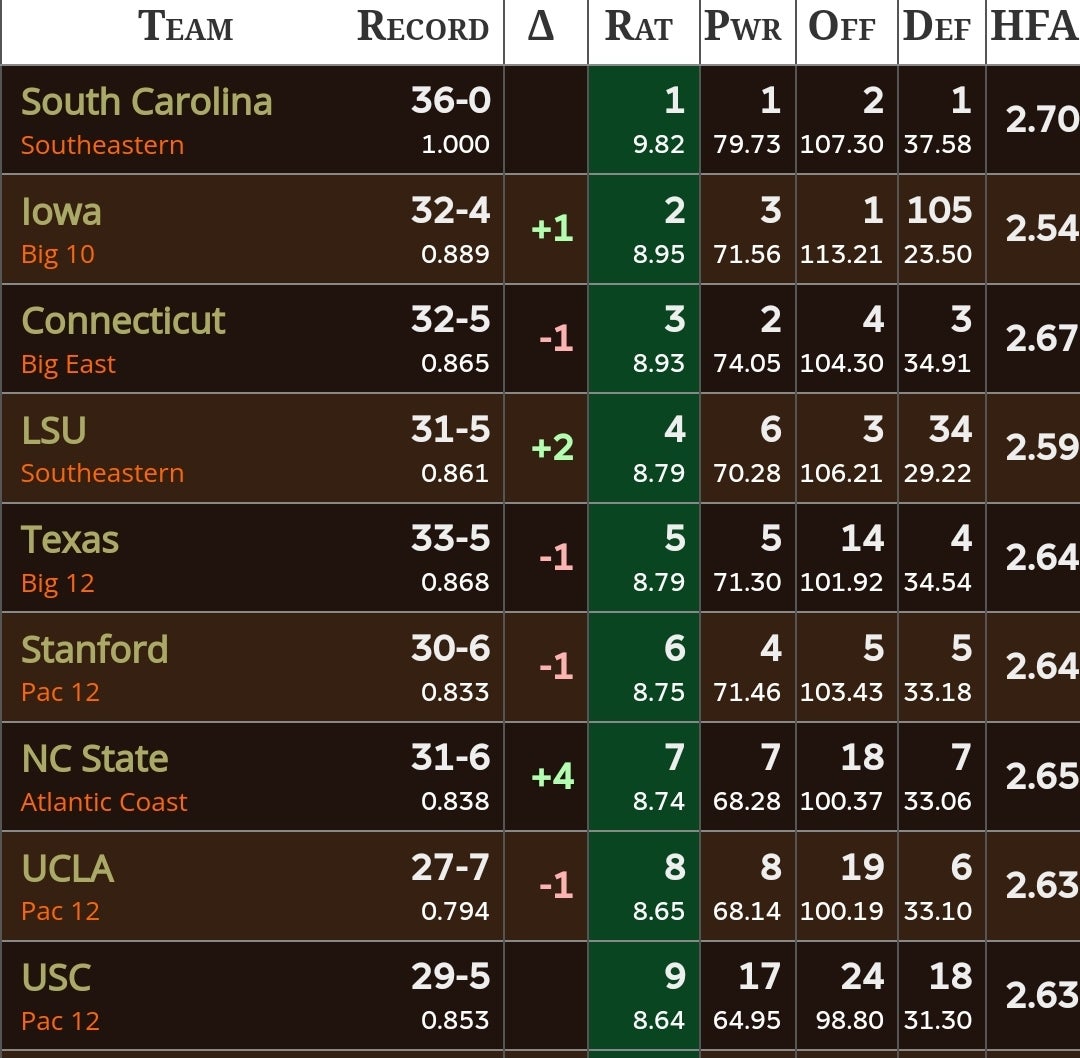The width and height of the screenshot is (1080, 1058).
Task: Open the Big 10 conference link
Action: (x=58, y=255)
